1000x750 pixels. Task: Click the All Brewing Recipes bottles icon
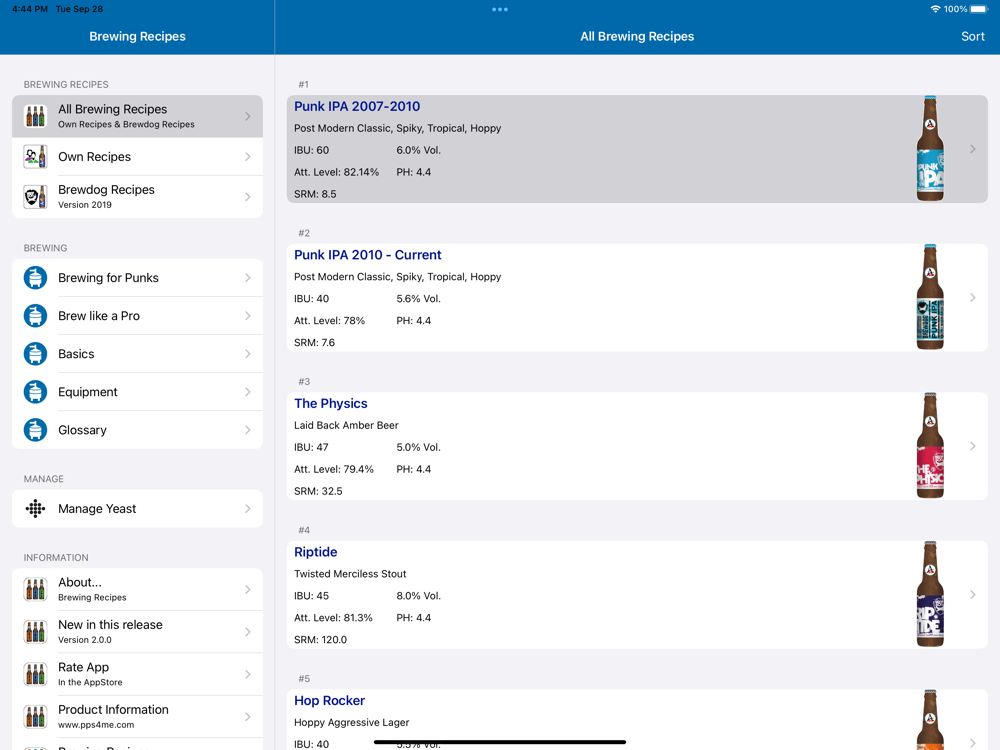pos(35,117)
